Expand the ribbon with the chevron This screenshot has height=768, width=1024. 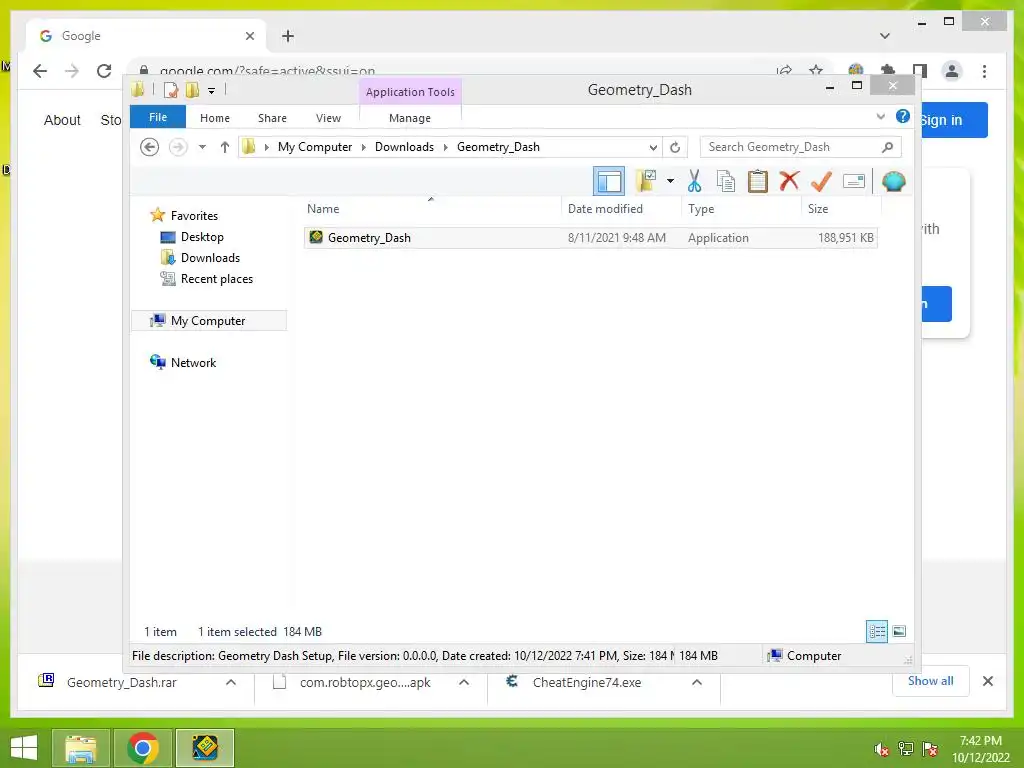pos(880,117)
